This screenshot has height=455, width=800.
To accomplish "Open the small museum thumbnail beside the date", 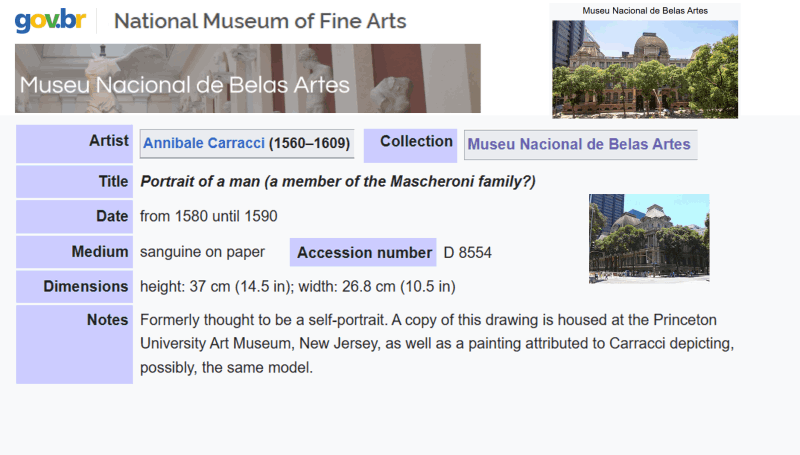I will [x=649, y=238].
